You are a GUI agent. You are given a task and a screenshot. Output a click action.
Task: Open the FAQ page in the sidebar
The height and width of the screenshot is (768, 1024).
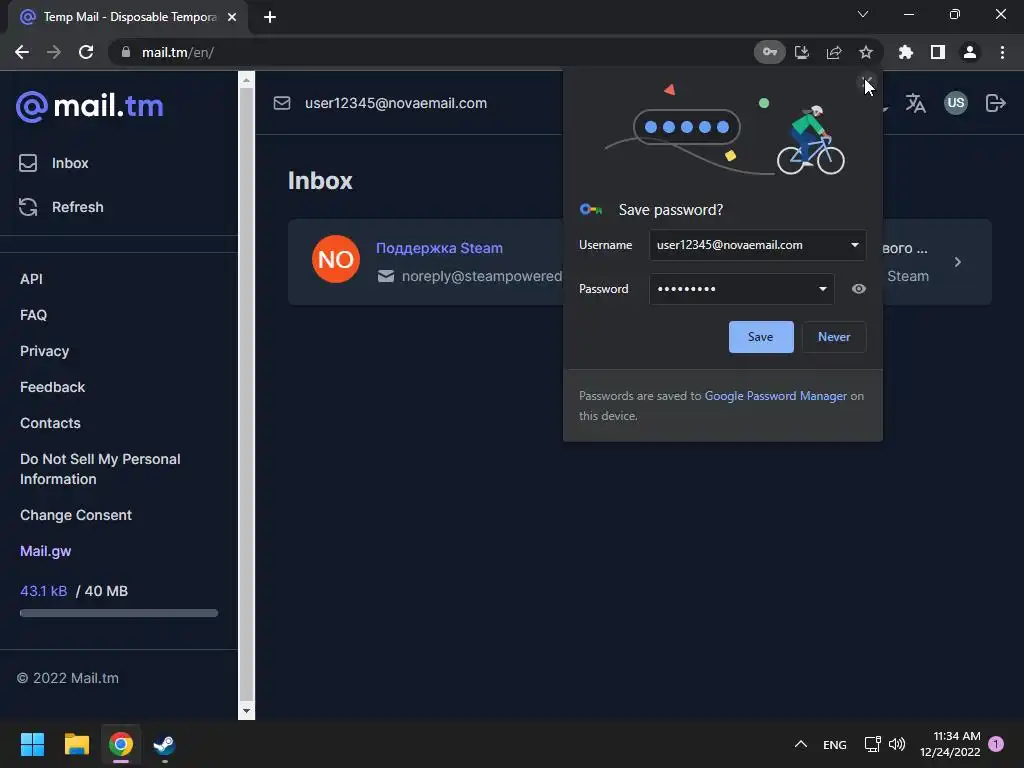(x=33, y=315)
